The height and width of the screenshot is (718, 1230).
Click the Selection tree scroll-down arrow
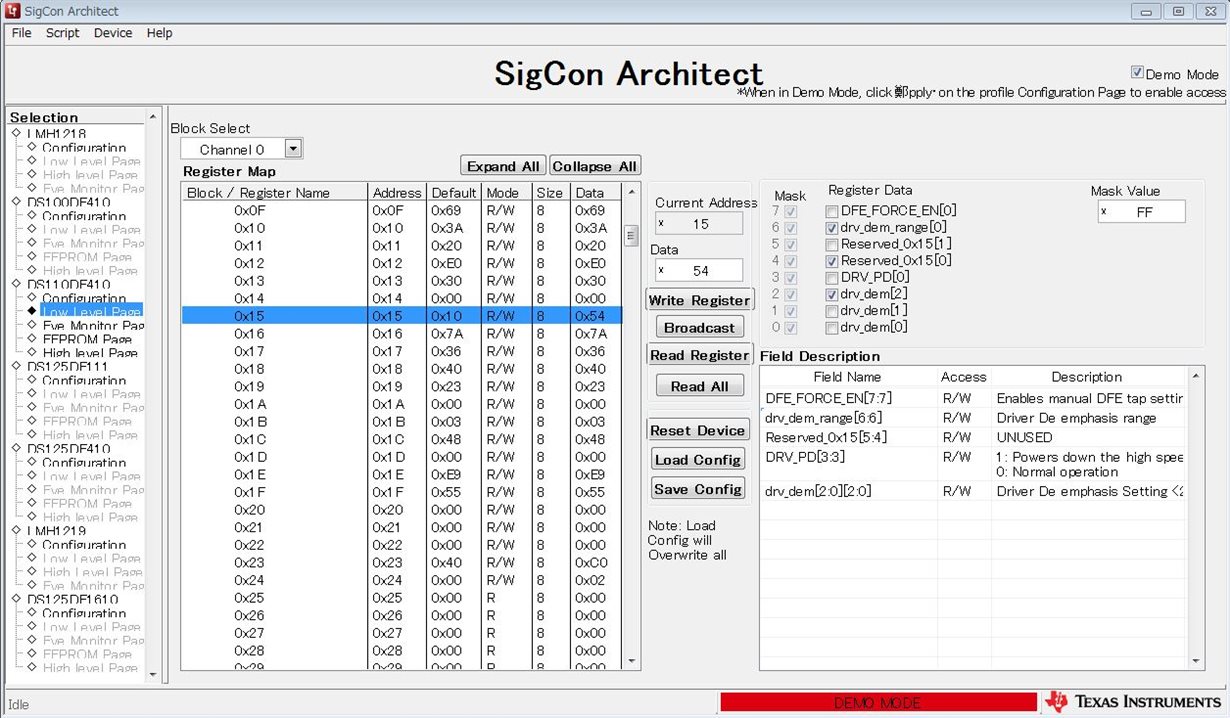153,674
